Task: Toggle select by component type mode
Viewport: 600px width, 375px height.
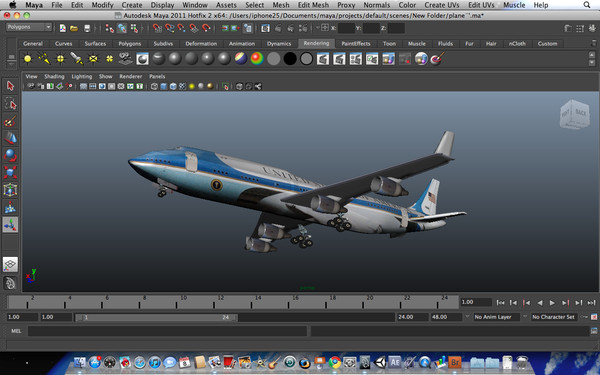Action: [x=134, y=28]
